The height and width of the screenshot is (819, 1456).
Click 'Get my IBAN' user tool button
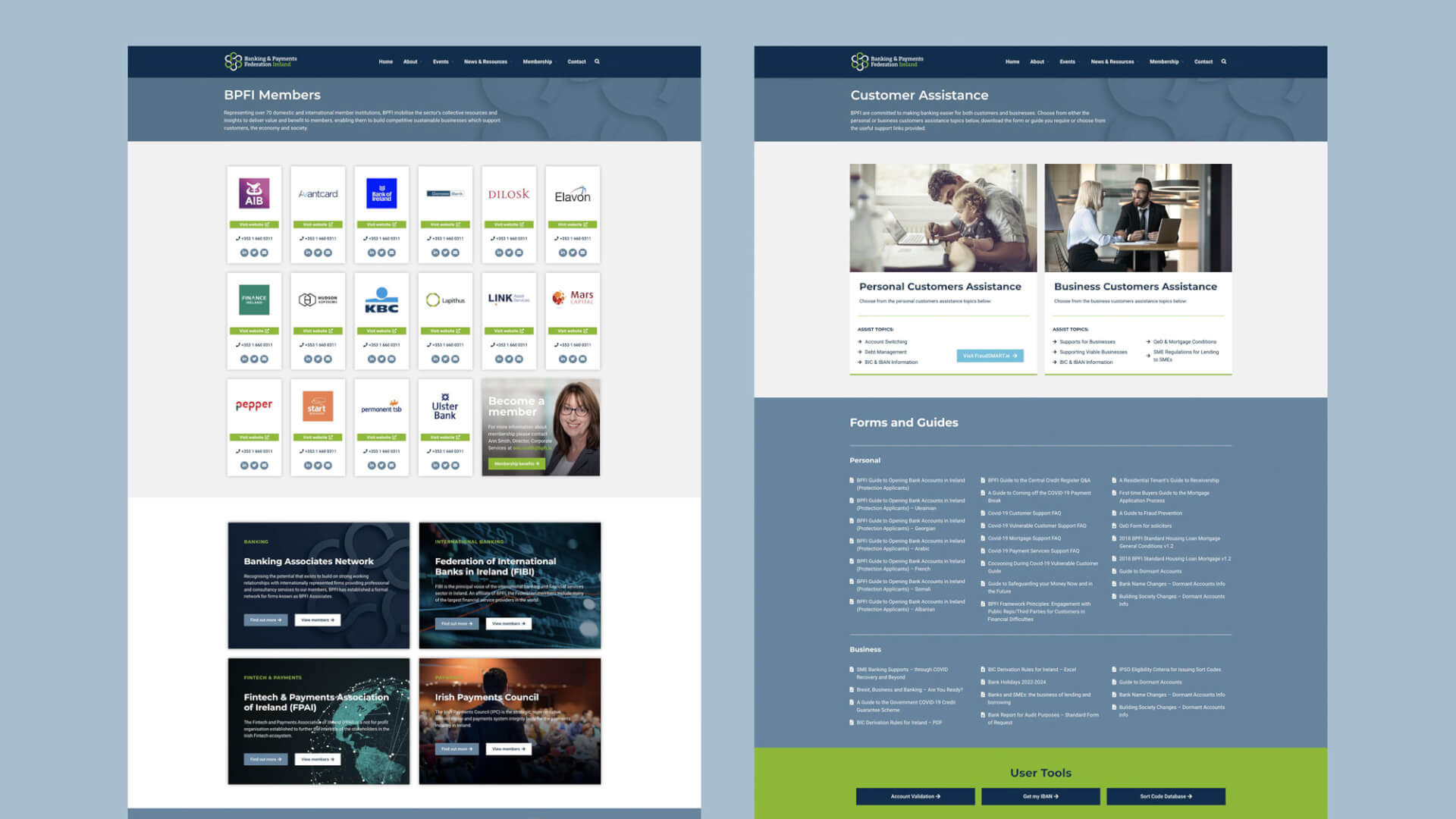click(1040, 796)
